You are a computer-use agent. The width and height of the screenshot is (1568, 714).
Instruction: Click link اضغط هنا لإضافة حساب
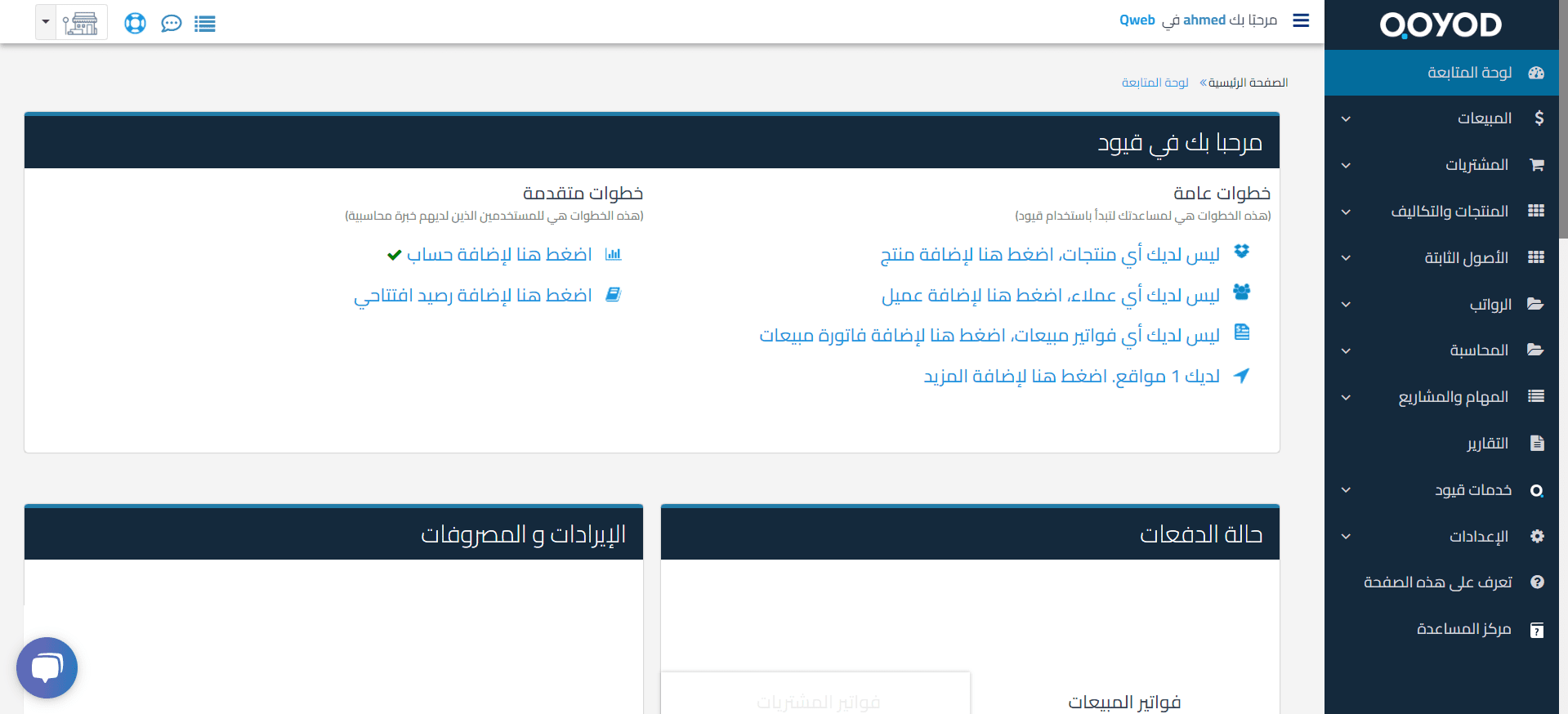point(499,254)
